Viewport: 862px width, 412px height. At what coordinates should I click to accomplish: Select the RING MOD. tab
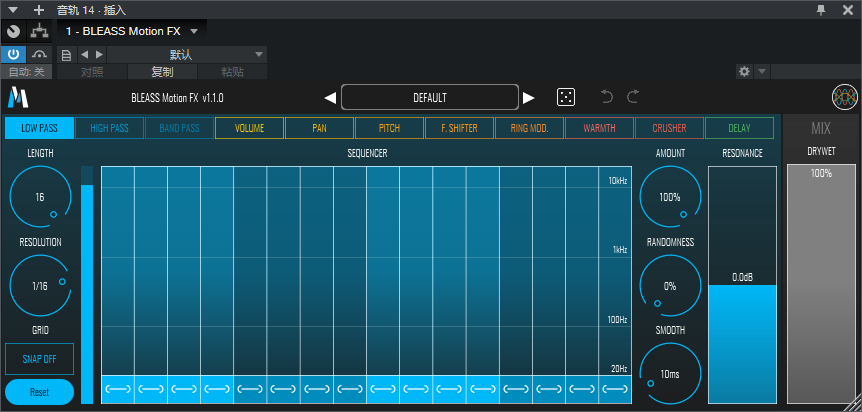(529, 128)
